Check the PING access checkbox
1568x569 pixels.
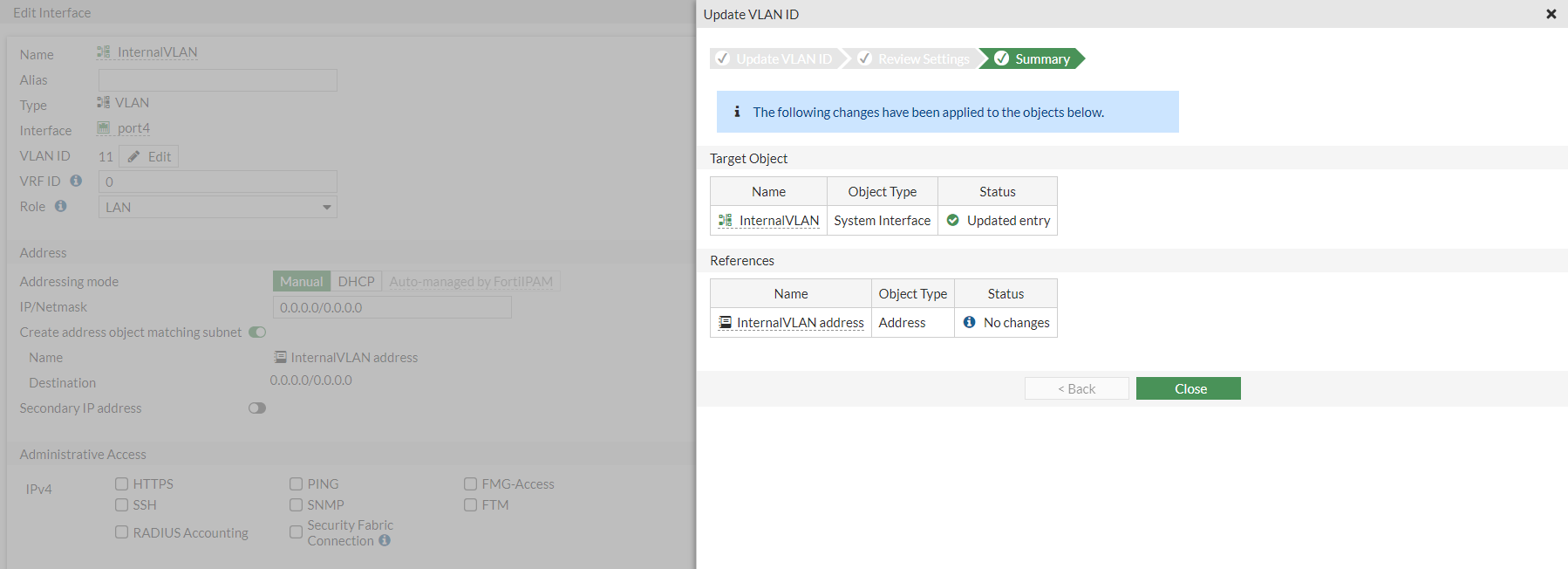pos(297,483)
